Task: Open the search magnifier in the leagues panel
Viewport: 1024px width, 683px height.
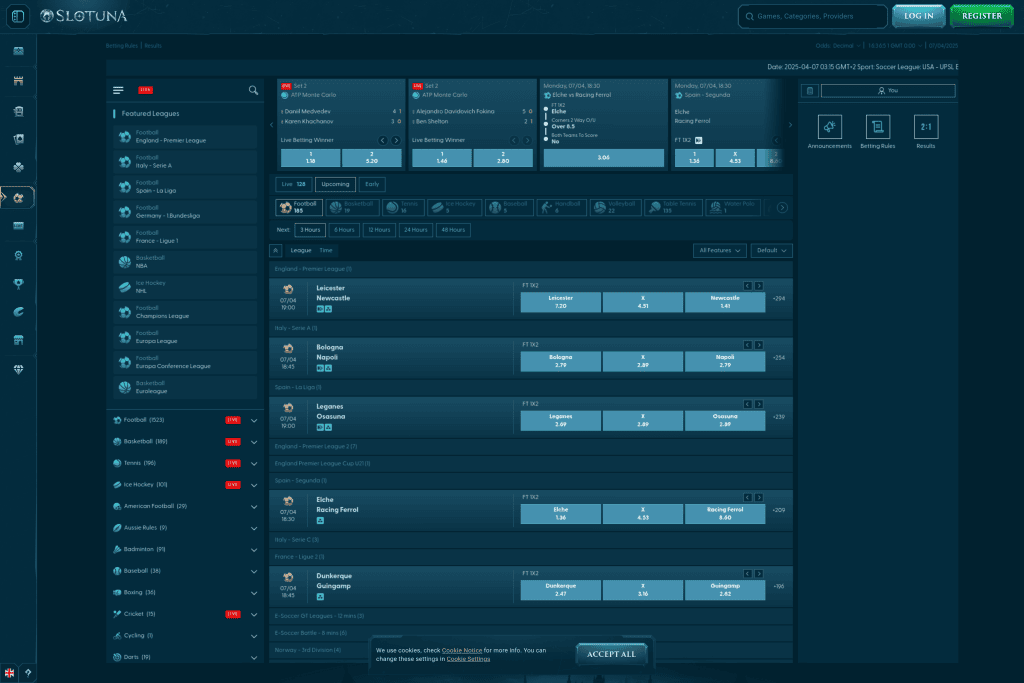Action: 253,90
